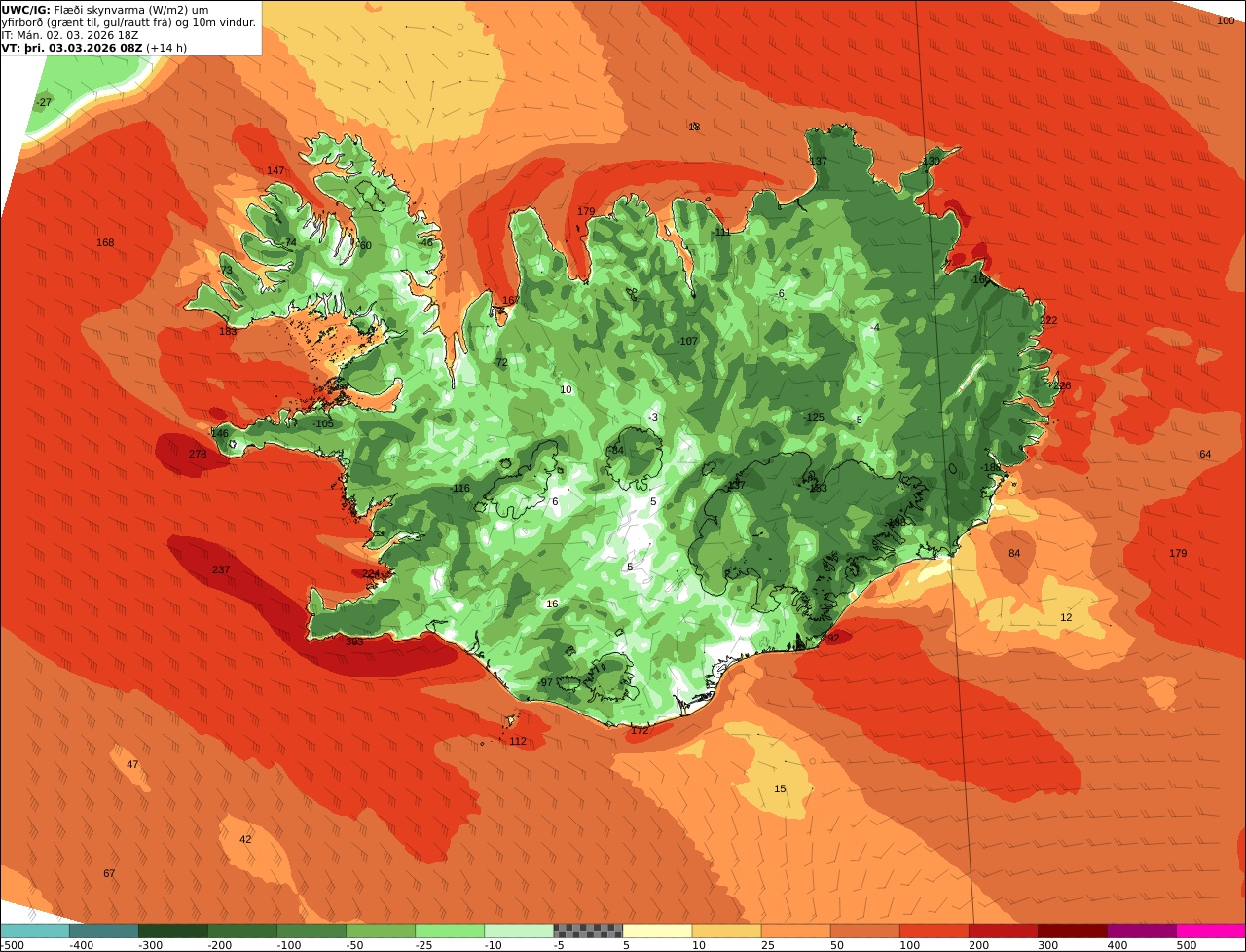Viewport: 1246px width, 952px height.
Task: Click the map value '222' on the coast
Action: [1047, 320]
